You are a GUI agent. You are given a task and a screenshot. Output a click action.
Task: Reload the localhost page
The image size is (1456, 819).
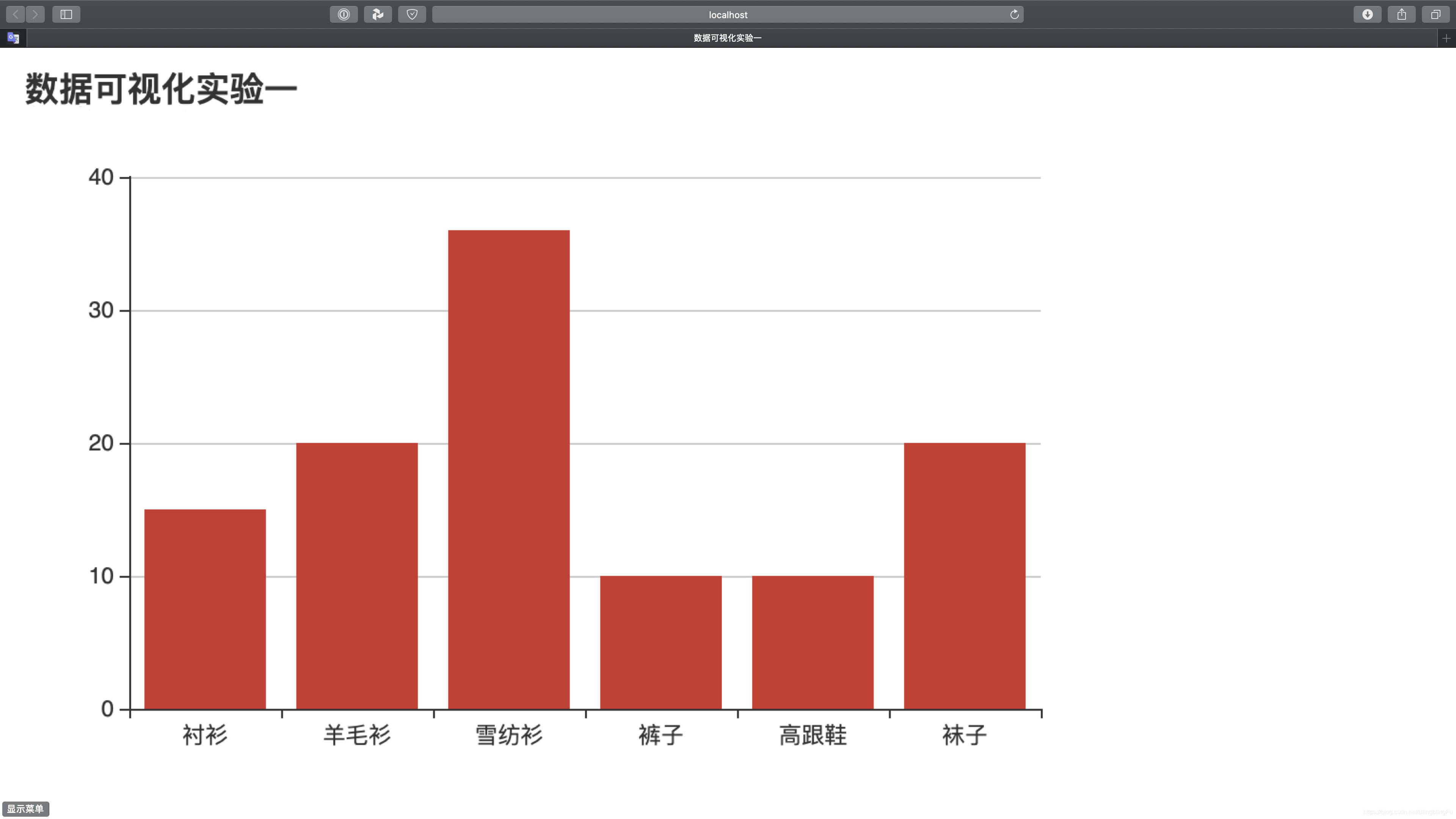(x=1014, y=14)
